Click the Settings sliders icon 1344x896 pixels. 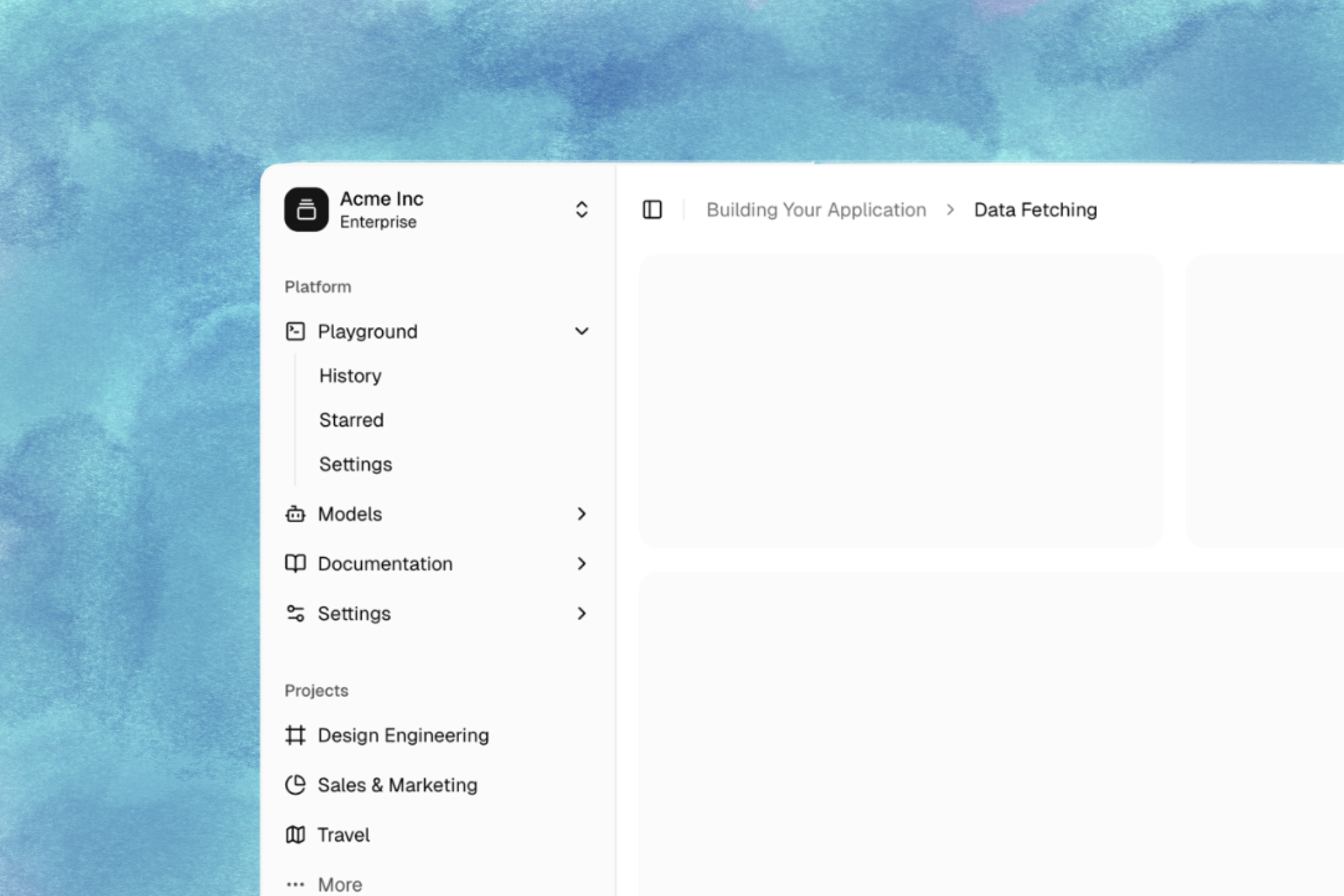295,613
